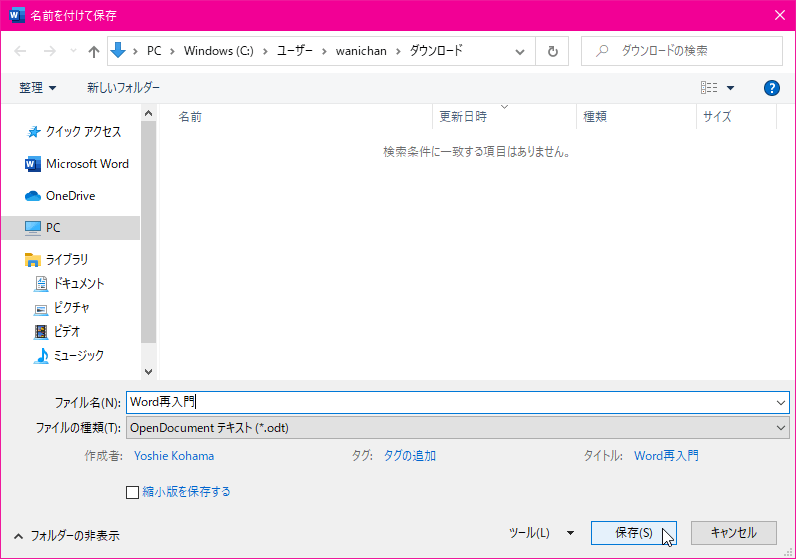Screen dimensions: 796x559
Task: Select クイック アクセス in navigation pane
Action: (83, 132)
